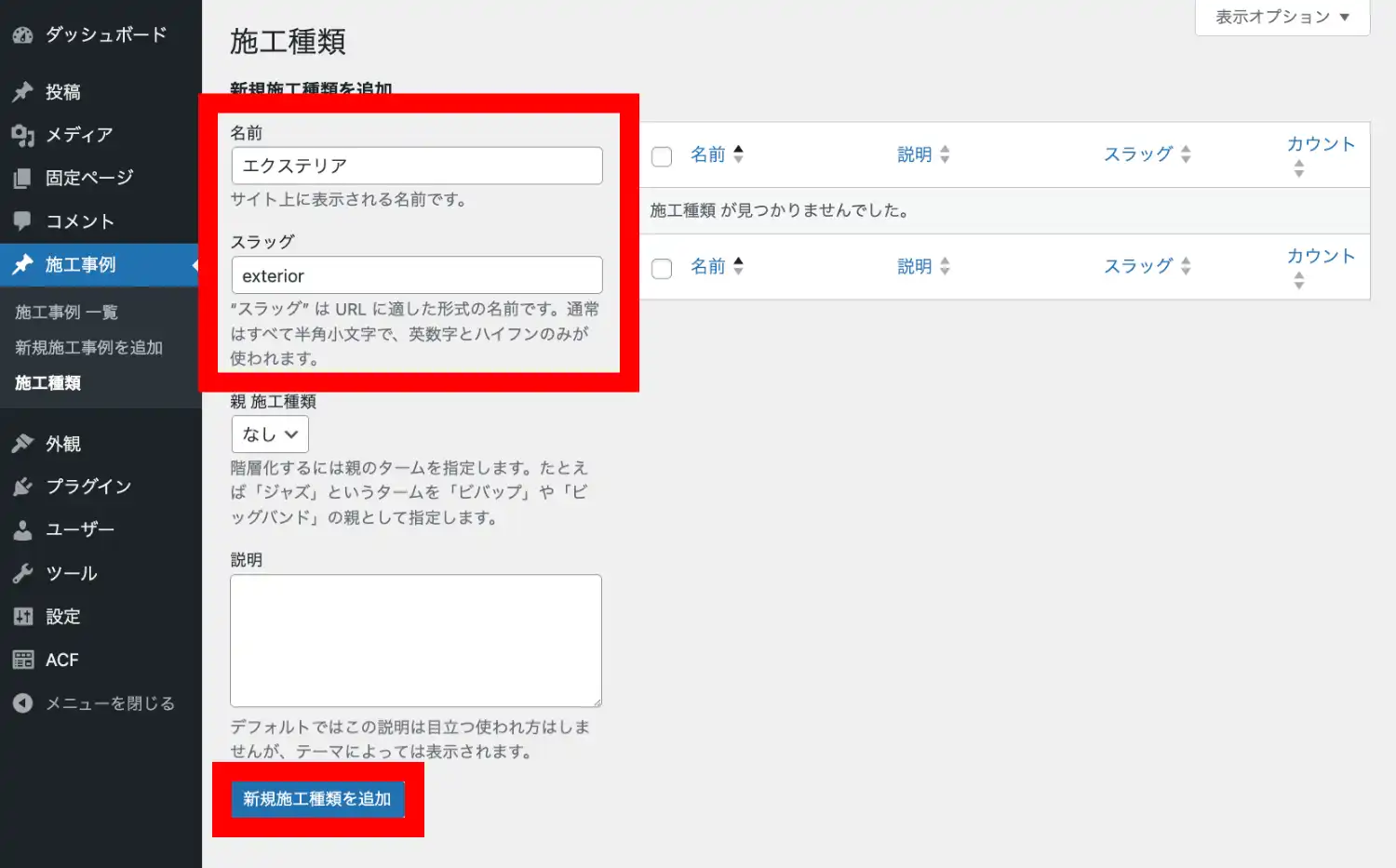
Task: Click スラッグ link in table footer
Action: pos(1138,266)
